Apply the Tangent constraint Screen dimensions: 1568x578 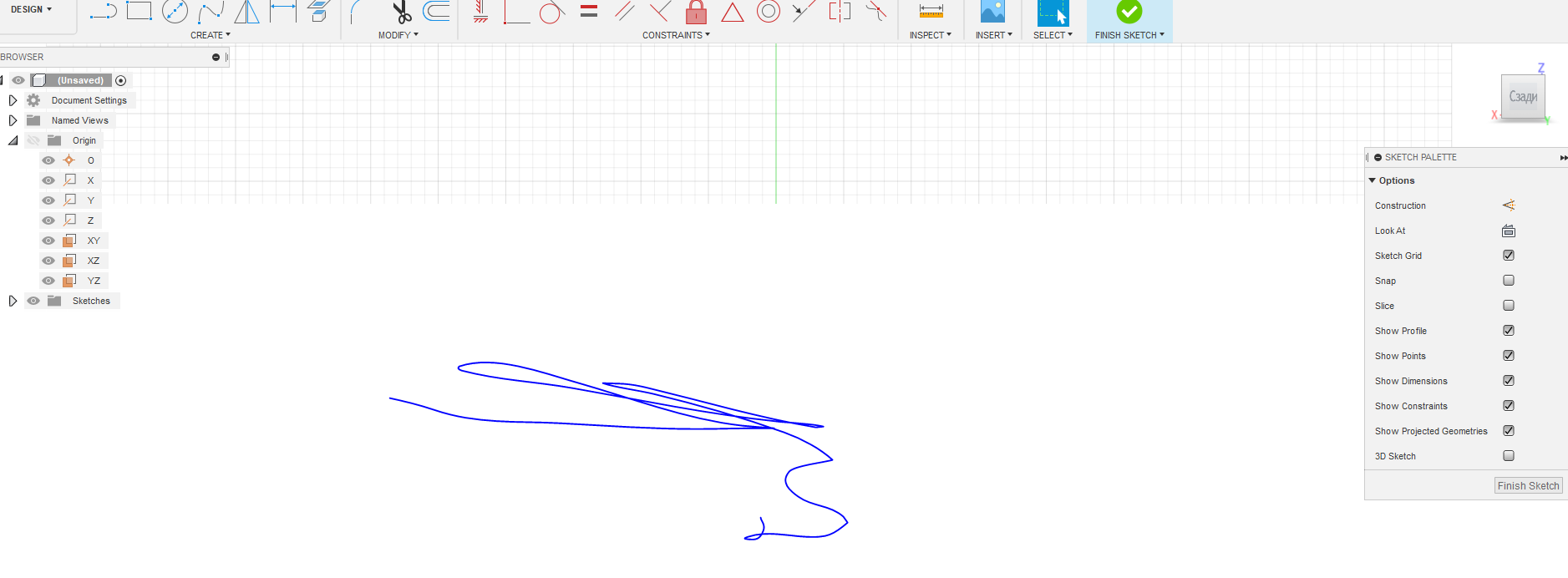(551, 12)
